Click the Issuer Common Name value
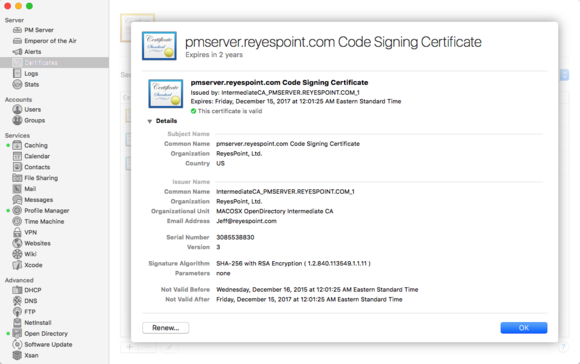The image size is (580, 364). click(285, 192)
